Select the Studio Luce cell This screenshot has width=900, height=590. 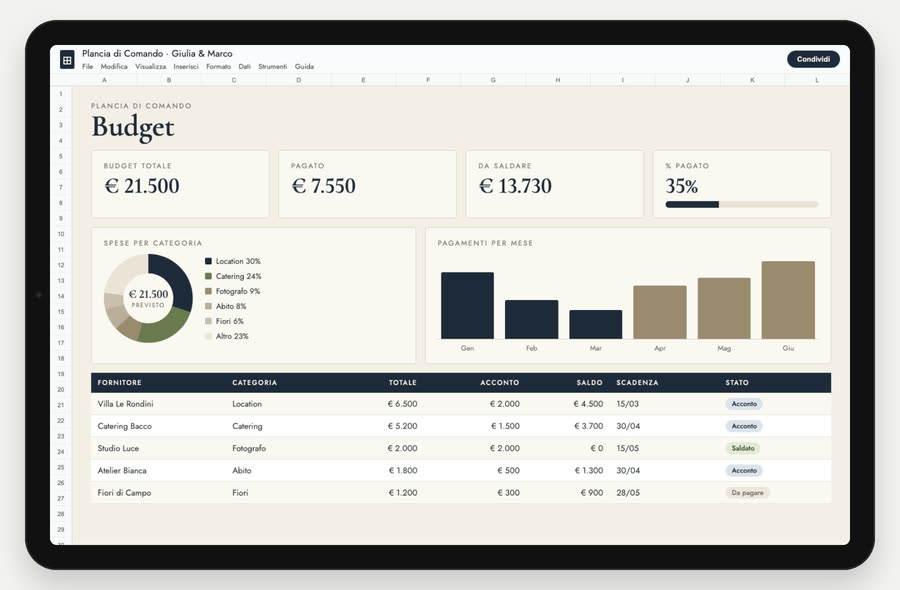[118, 448]
